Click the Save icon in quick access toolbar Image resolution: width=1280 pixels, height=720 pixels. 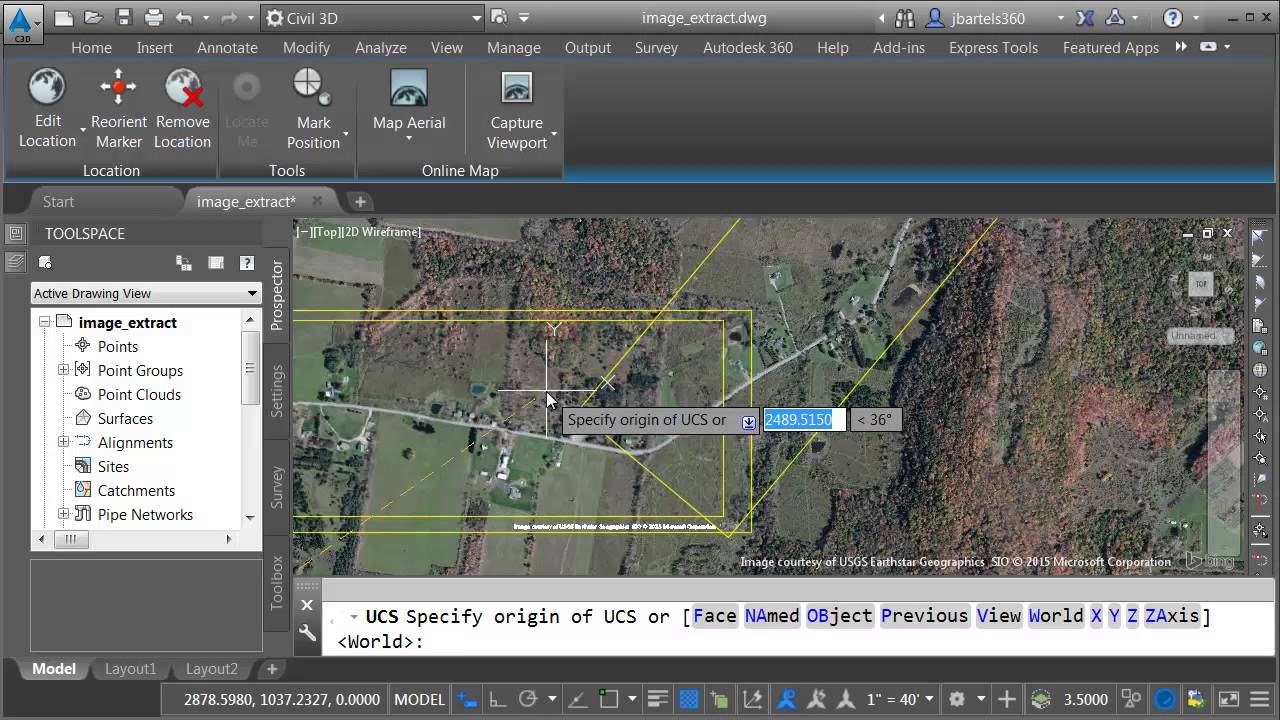click(123, 18)
